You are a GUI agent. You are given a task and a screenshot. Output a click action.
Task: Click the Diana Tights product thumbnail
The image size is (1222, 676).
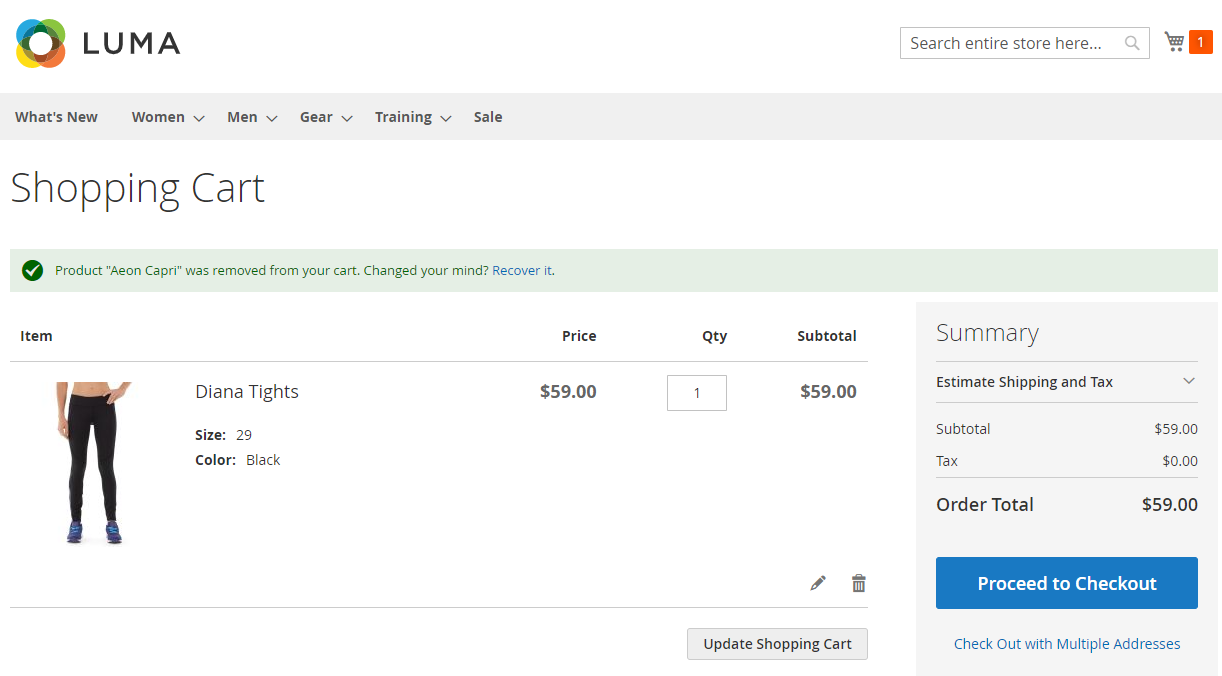click(x=95, y=463)
